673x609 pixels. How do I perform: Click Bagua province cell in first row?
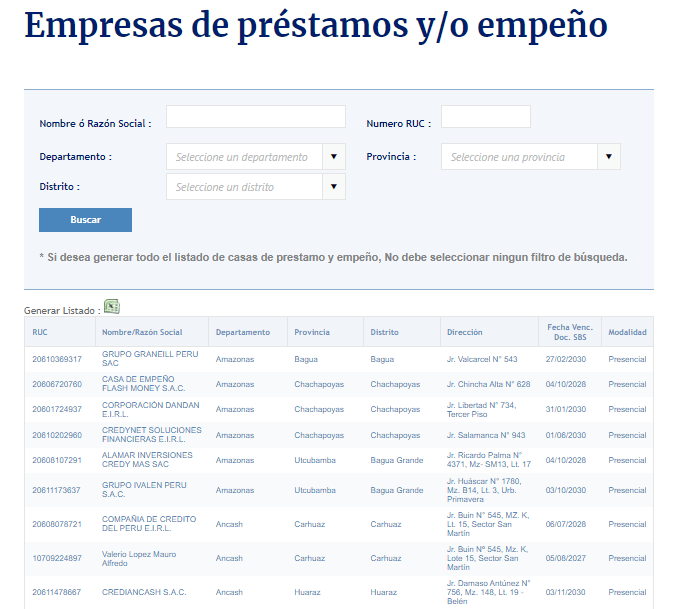(x=306, y=359)
